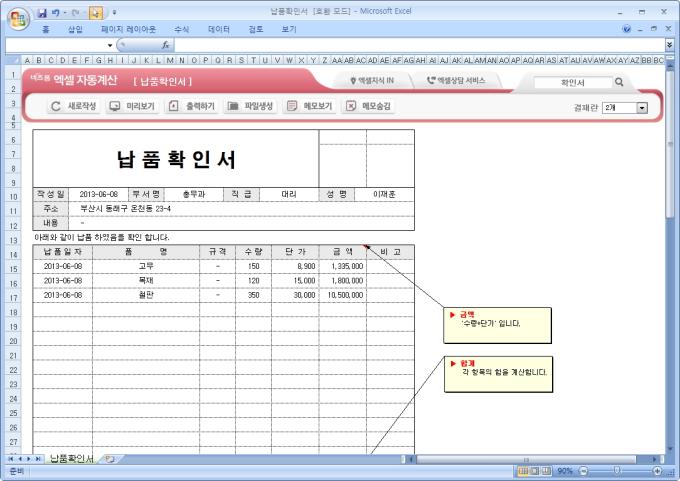Click the 엑셀상담 서비스 phone icon
This screenshot has width=680, height=481.
click(431, 80)
